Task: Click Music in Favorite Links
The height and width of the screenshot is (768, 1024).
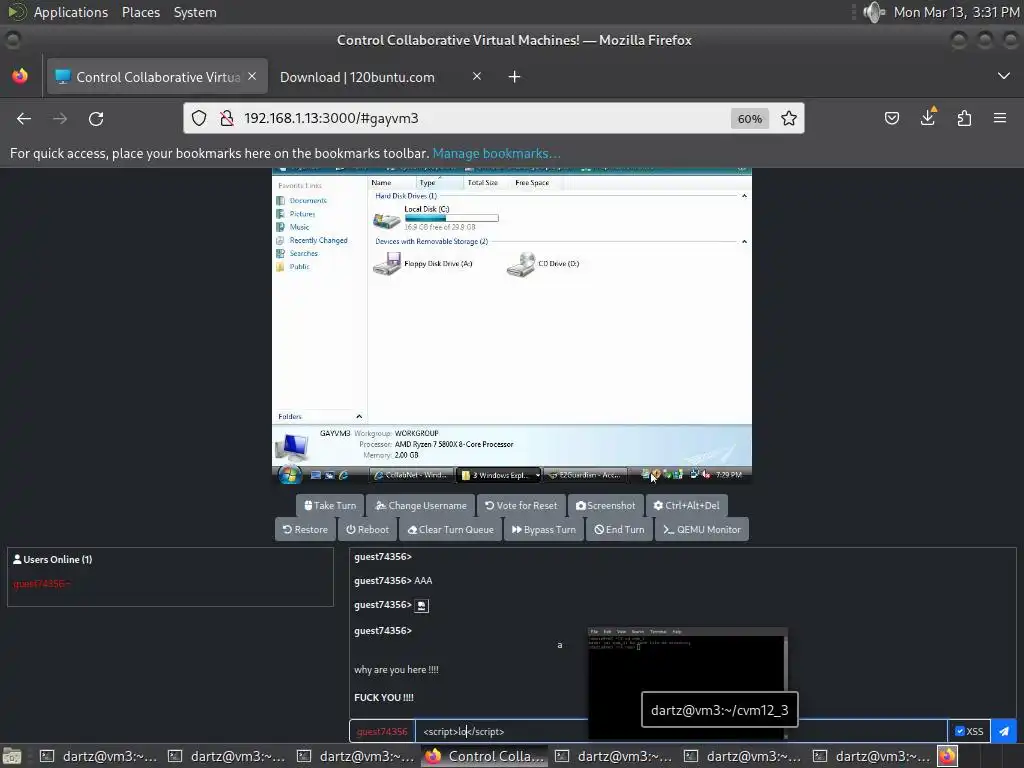Action: tap(300, 227)
